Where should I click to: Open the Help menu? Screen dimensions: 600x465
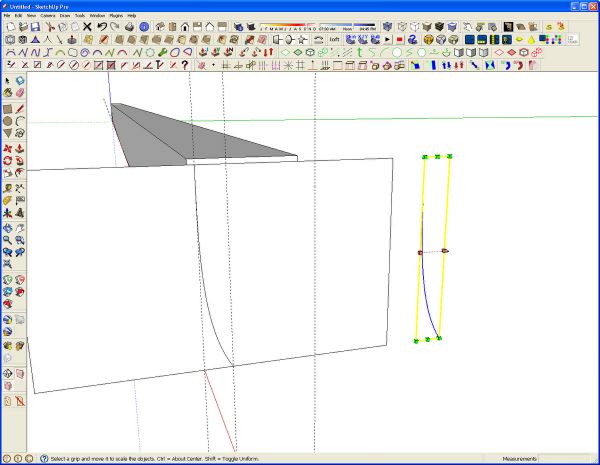[132, 16]
